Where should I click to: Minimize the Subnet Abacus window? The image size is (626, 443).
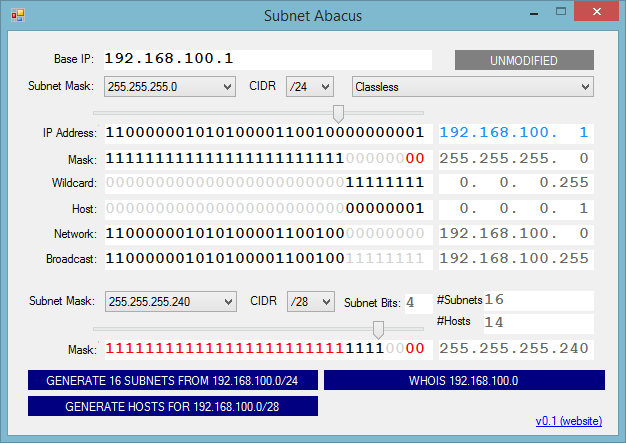click(534, 13)
